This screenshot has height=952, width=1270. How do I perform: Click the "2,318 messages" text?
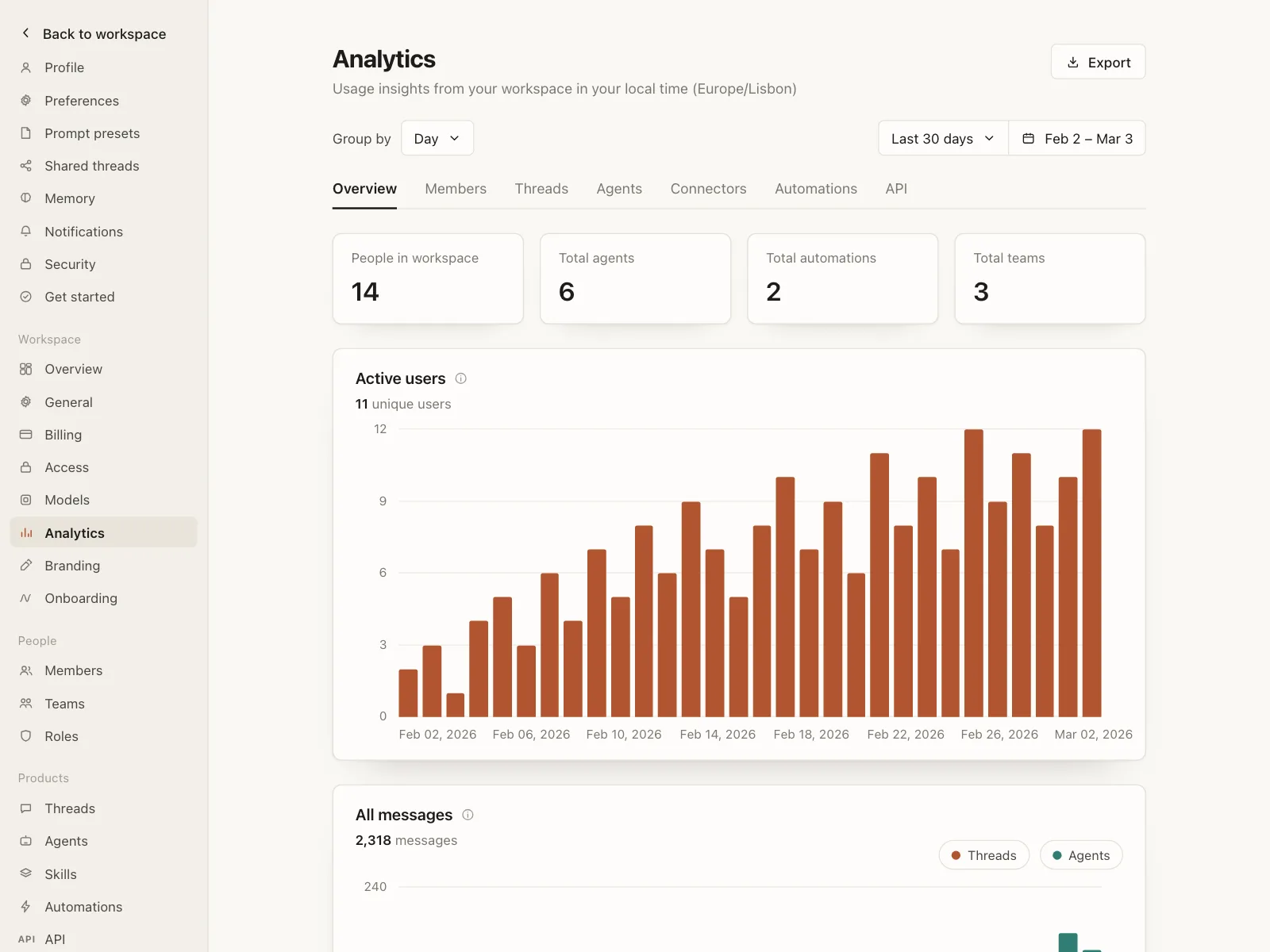coord(406,840)
